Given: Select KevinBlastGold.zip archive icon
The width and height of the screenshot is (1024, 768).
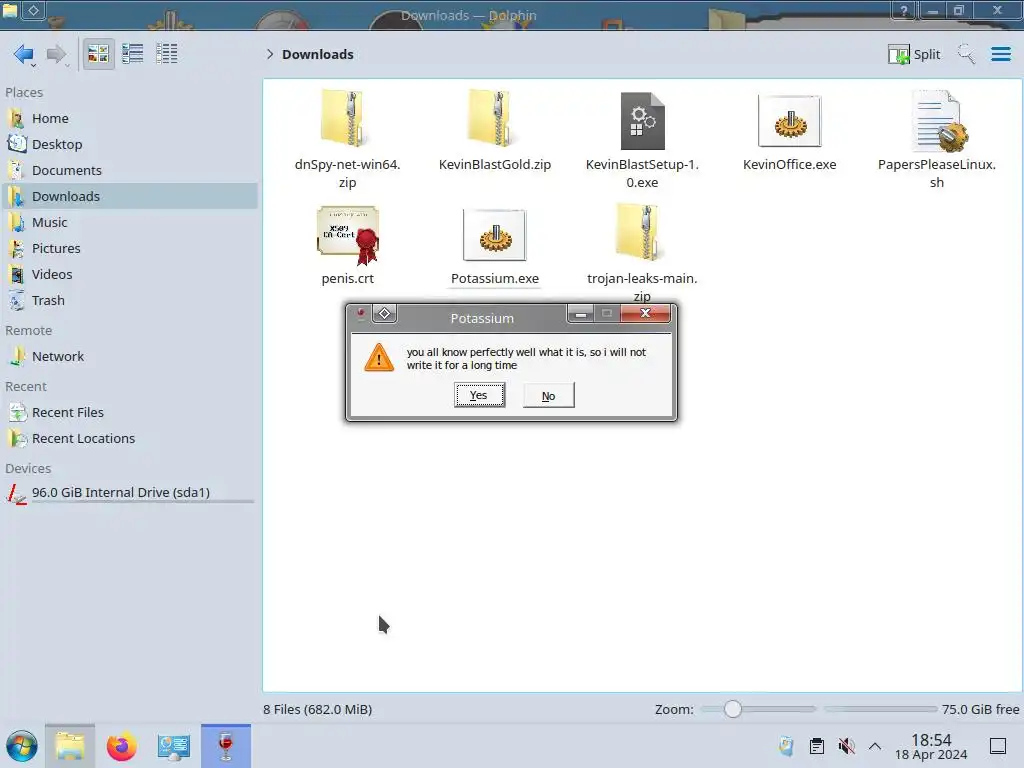Looking at the screenshot, I should click(491, 119).
